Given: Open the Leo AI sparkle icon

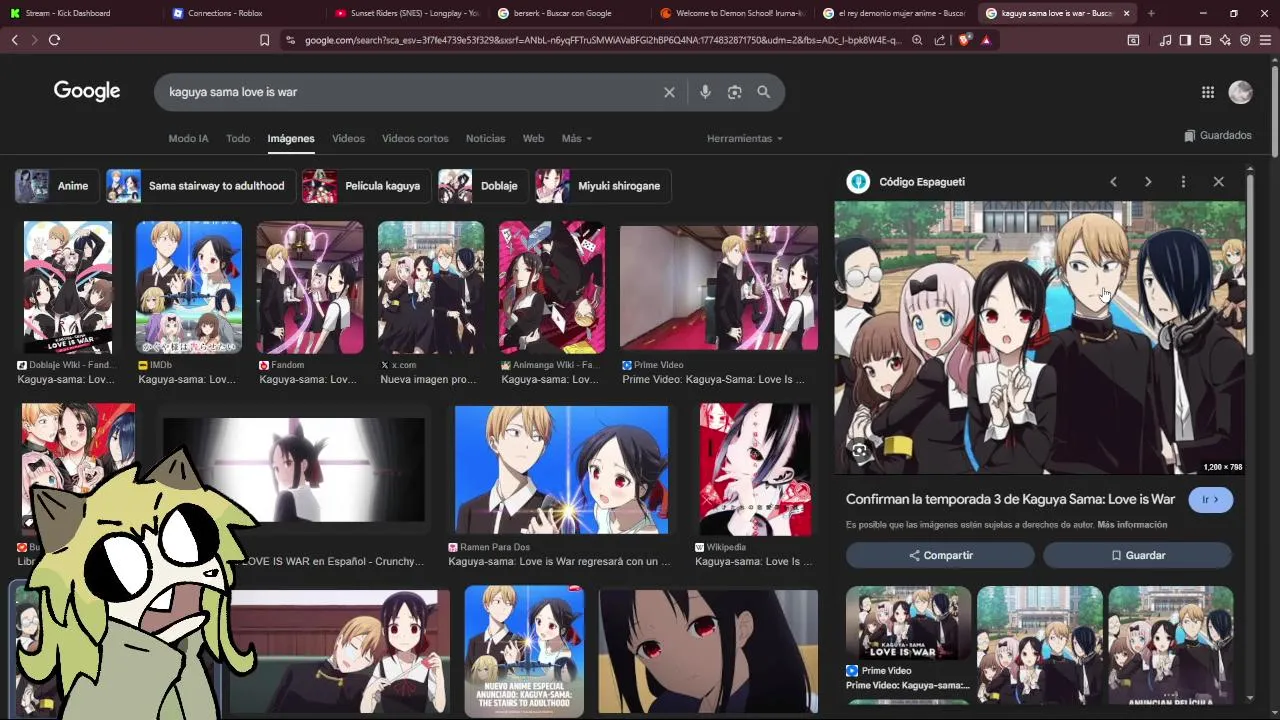Looking at the screenshot, I should click(1225, 40).
